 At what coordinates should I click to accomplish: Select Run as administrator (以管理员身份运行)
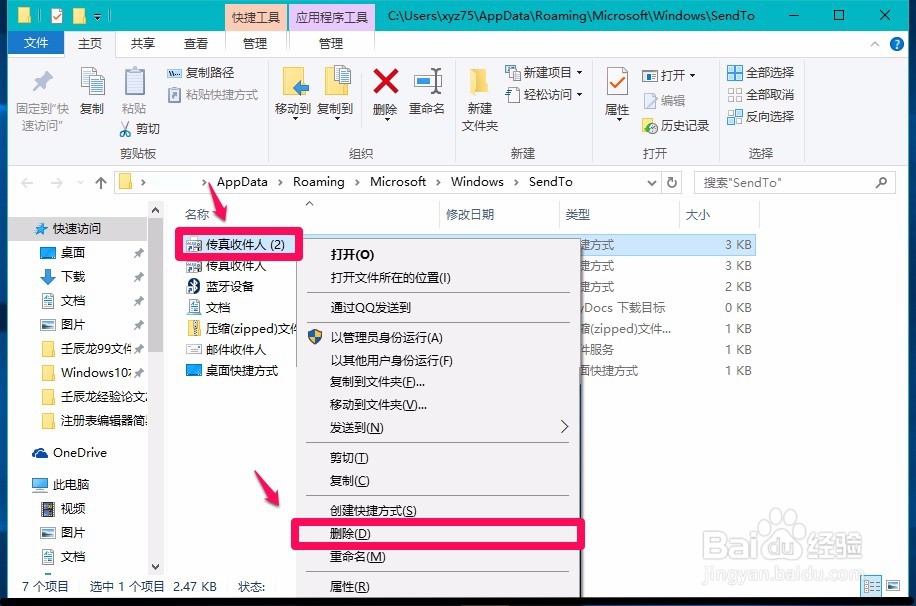(386, 337)
